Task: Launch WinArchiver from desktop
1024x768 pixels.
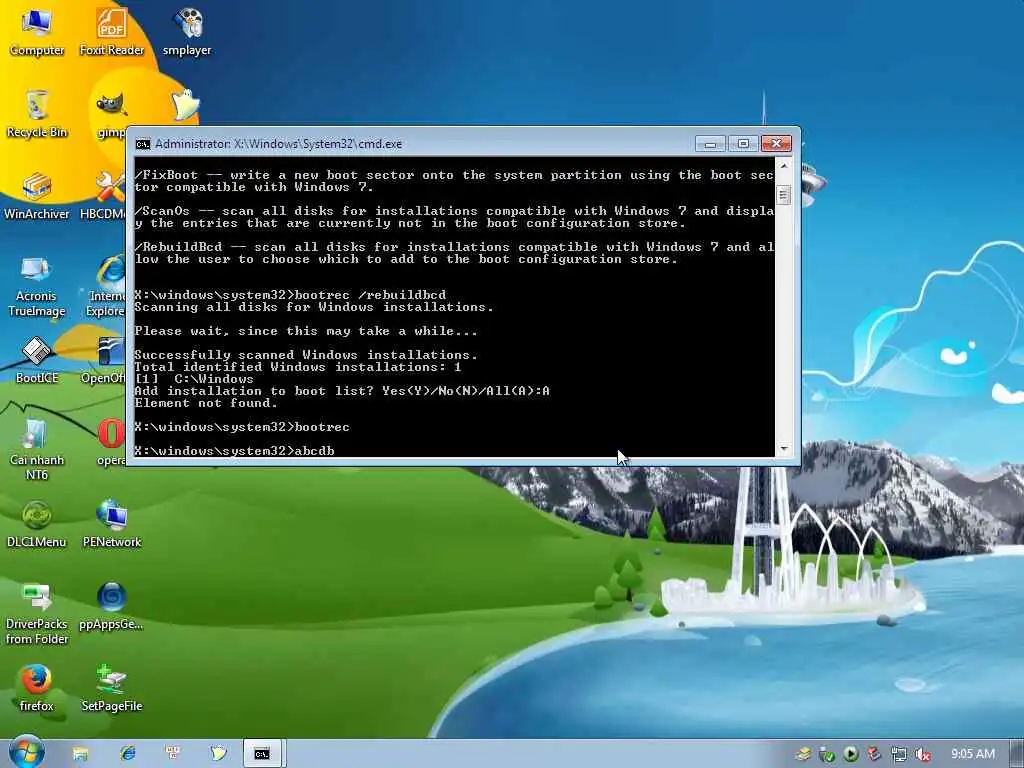Action: pyautogui.click(x=37, y=196)
